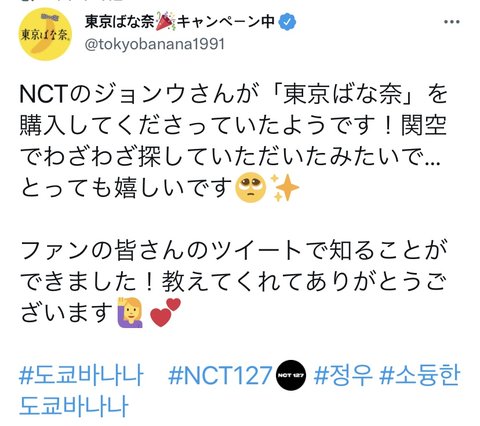Open the three-dot more options menu
The width and height of the screenshot is (480, 426).
(452, 22)
